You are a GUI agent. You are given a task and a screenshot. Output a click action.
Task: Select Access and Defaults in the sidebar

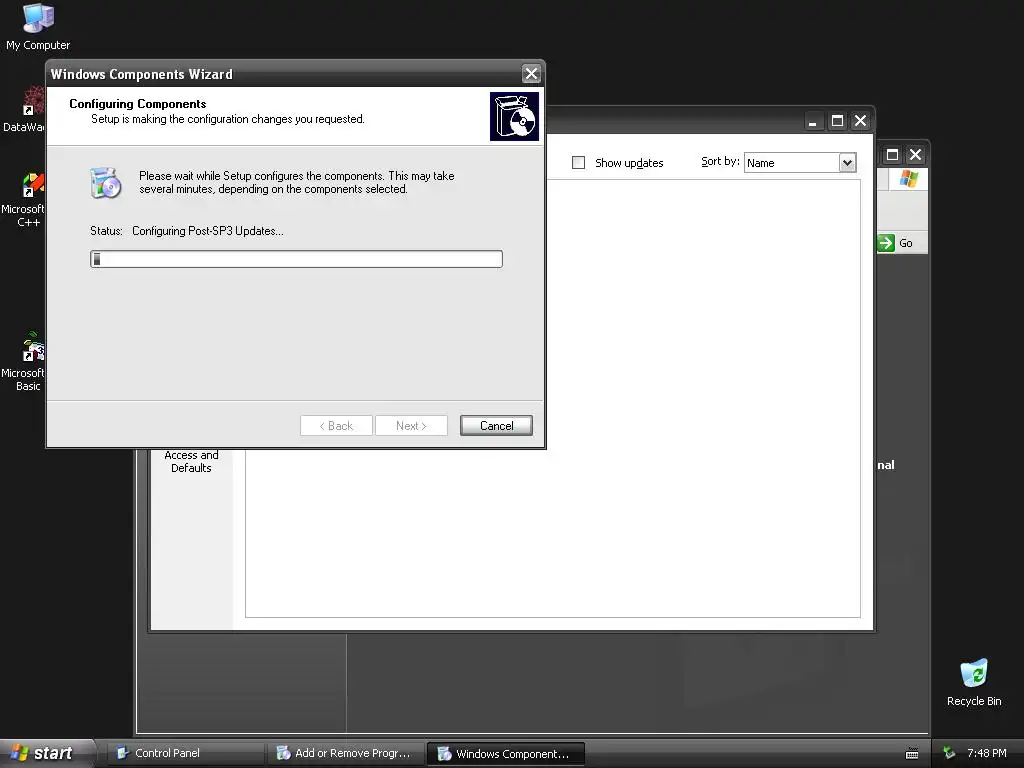pos(191,461)
